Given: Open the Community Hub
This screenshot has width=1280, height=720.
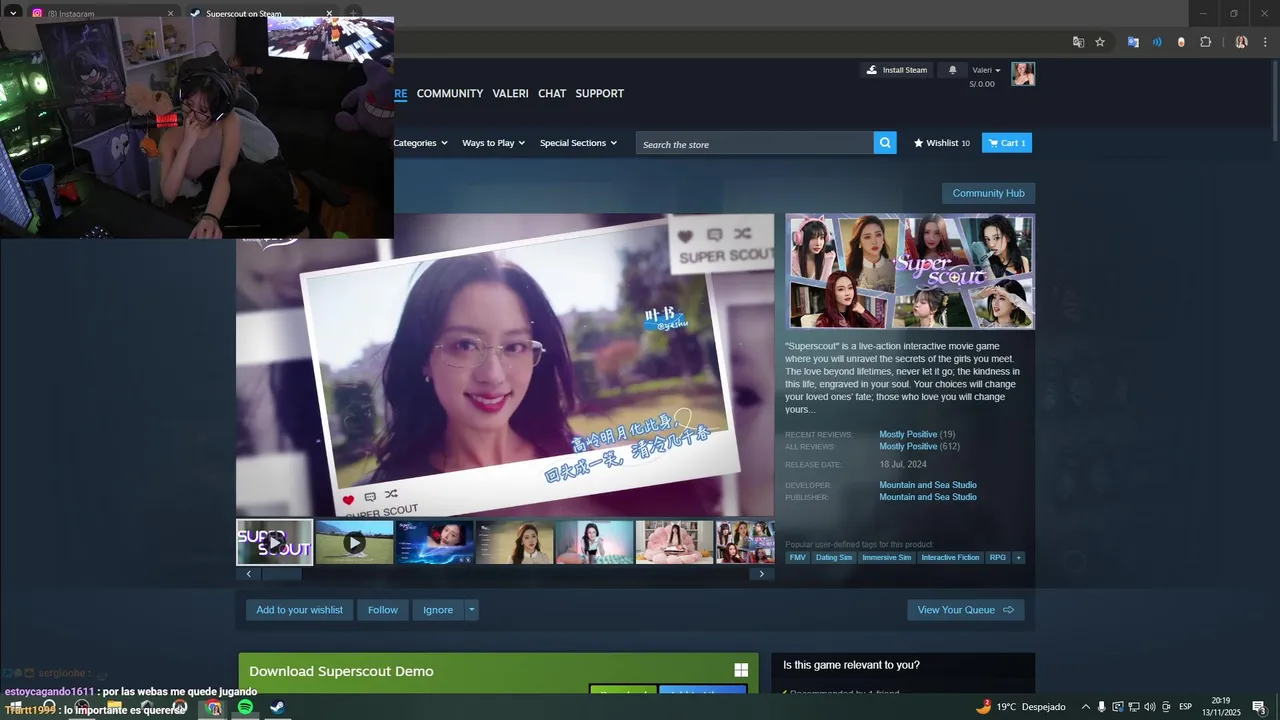Looking at the screenshot, I should pos(988,193).
